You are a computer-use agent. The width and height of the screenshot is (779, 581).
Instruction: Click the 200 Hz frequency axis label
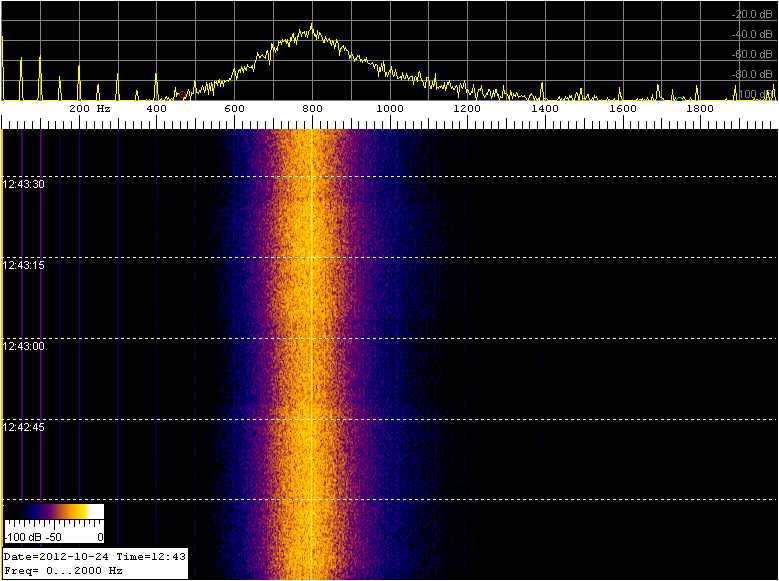click(88, 108)
